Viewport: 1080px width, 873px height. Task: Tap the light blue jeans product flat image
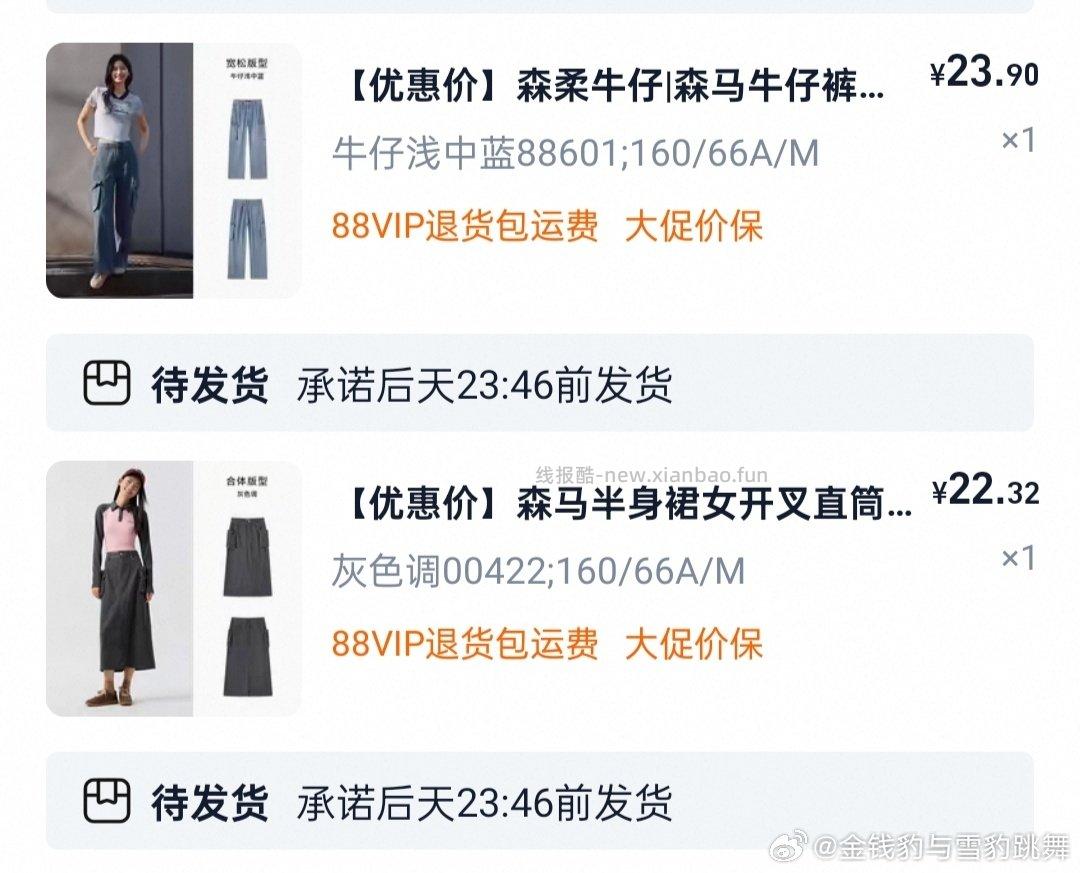pyautogui.click(x=247, y=170)
